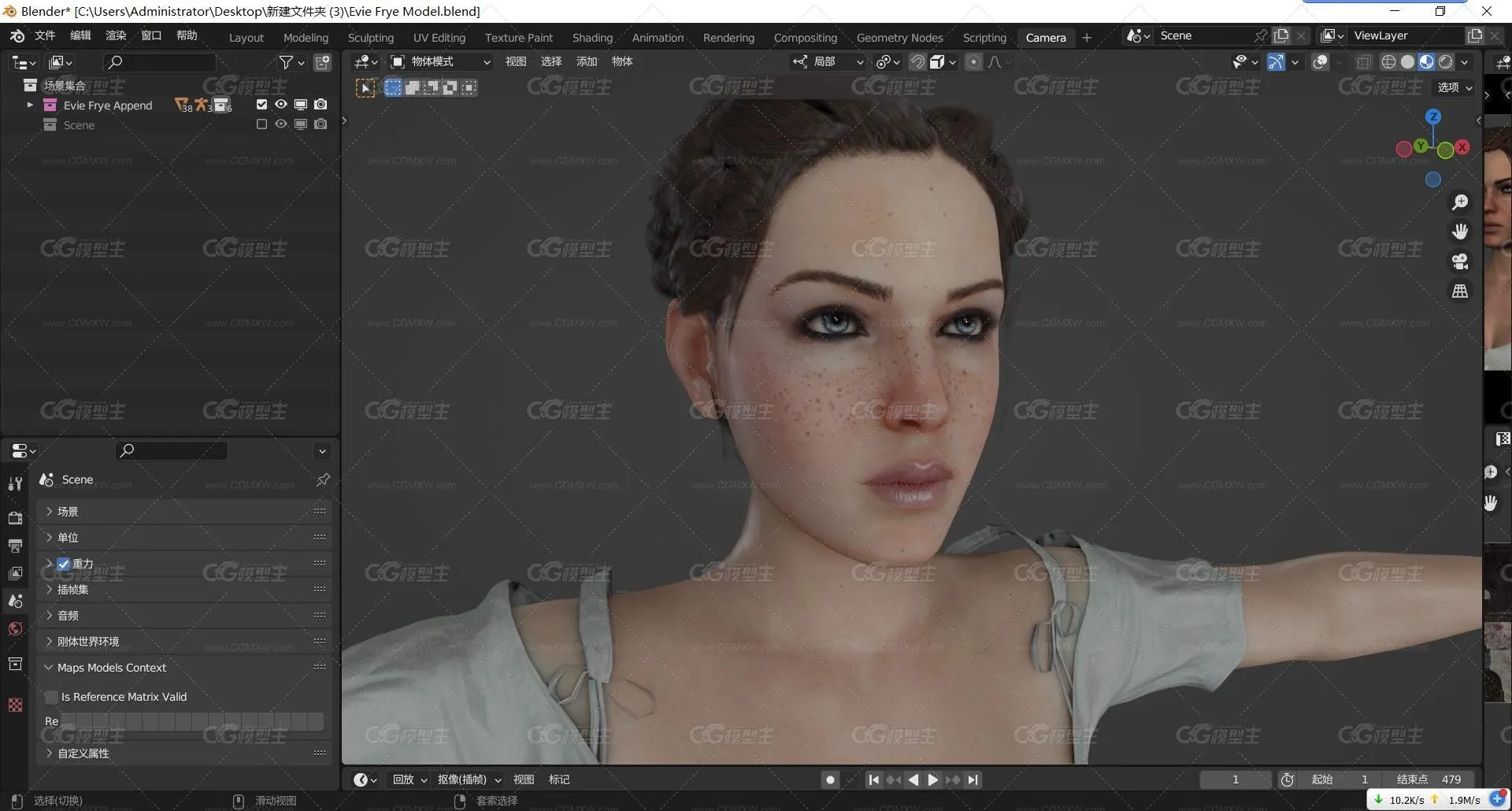Image resolution: width=1512 pixels, height=811 pixels.
Task: Switch to Geometry Nodes workspace tab
Action: (x=900, y=38)
